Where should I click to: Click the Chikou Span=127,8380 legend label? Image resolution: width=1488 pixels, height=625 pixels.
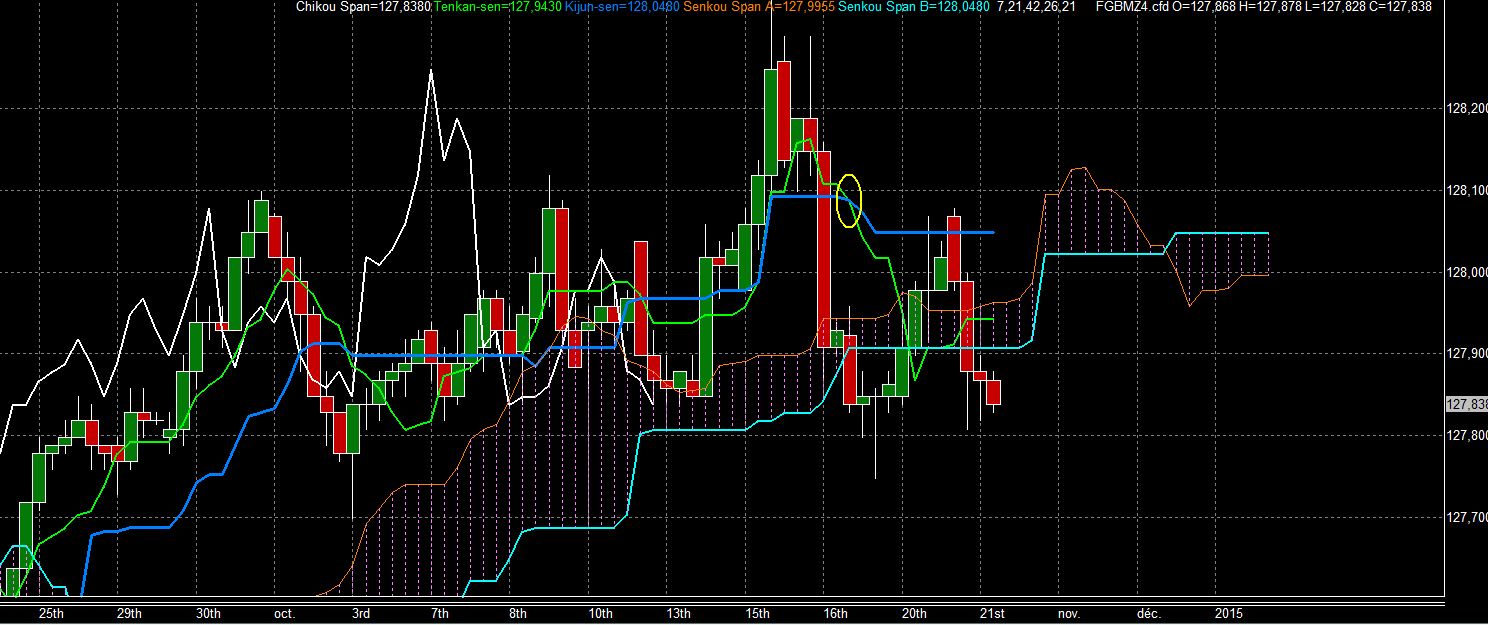(364, 7)
